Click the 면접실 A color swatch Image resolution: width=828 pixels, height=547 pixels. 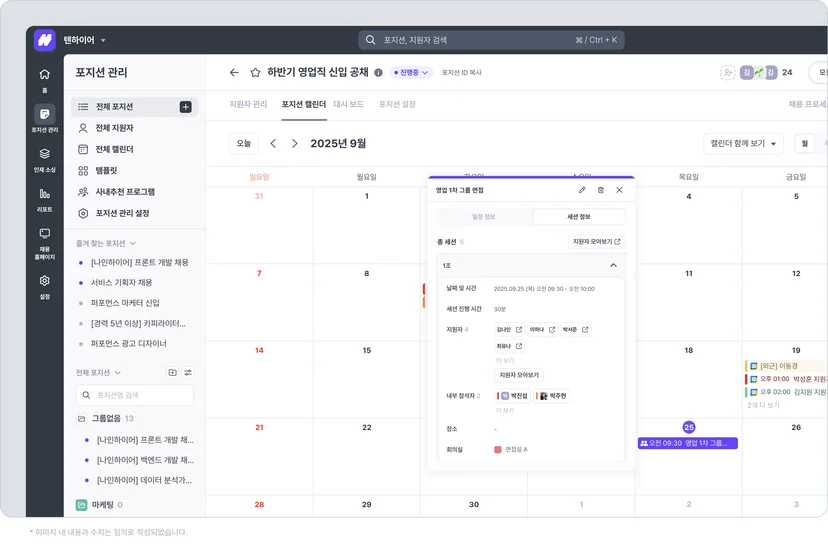(x=497, y=450)
